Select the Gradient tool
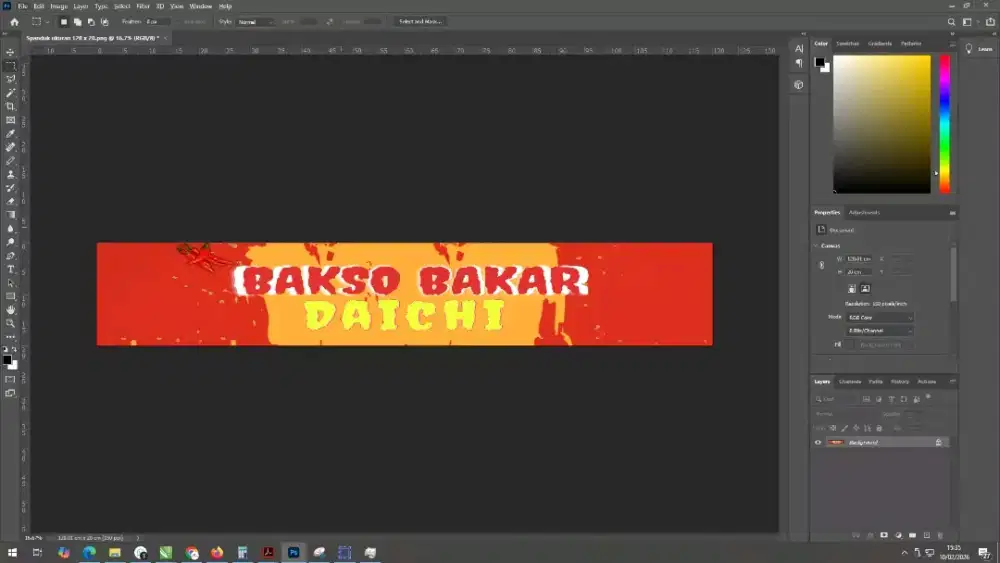Image resolution: width=1000 pixels, height=563 pixels. (10, 215)
